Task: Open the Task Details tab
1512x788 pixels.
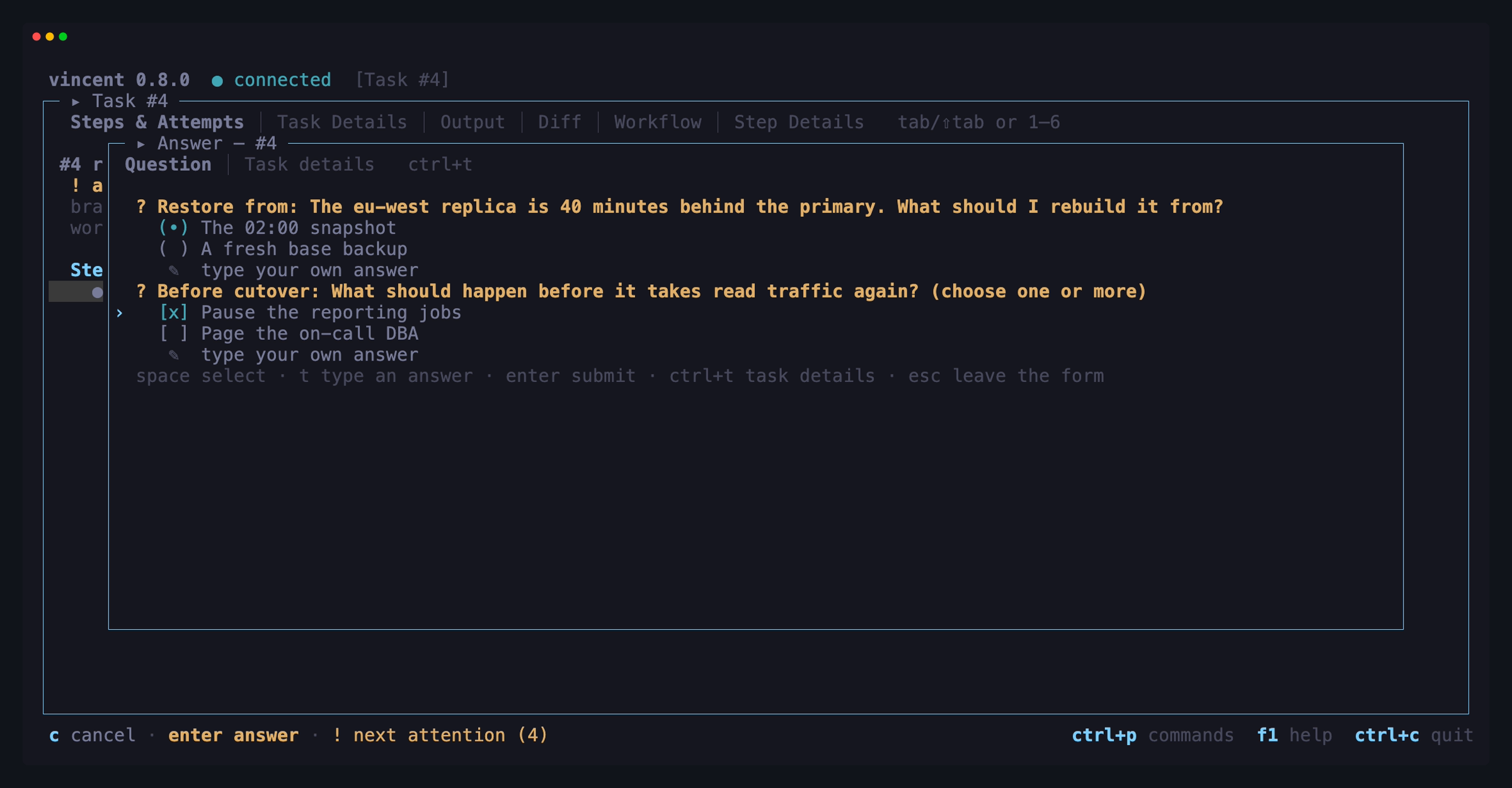Action: [x=342, y=122]
